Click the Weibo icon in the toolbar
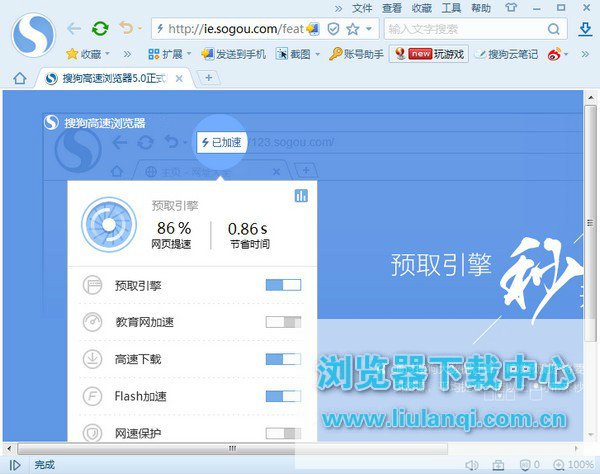Viewport: 600px width, 474px height. pos(554,54)
